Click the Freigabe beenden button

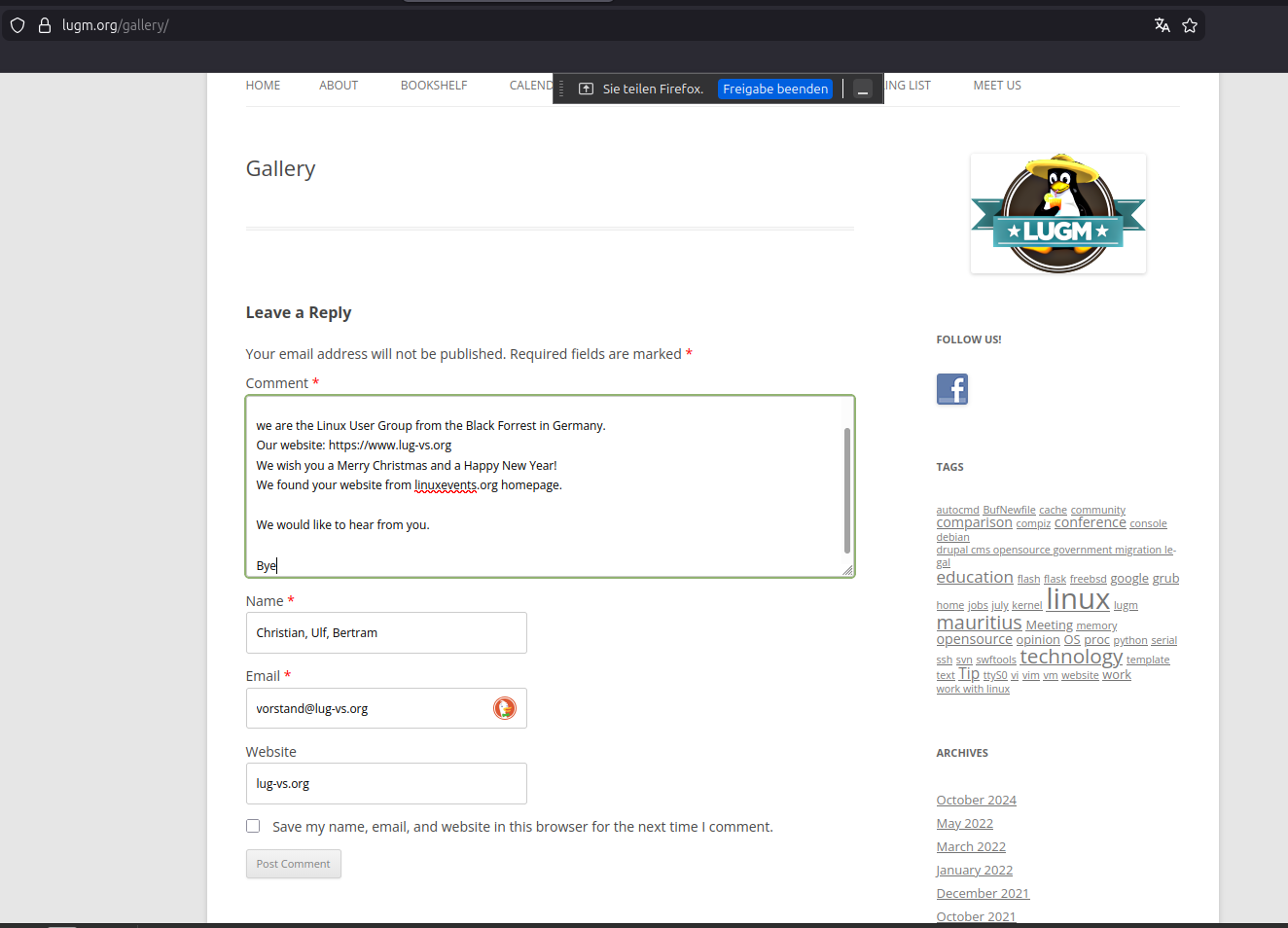point(775,89)
